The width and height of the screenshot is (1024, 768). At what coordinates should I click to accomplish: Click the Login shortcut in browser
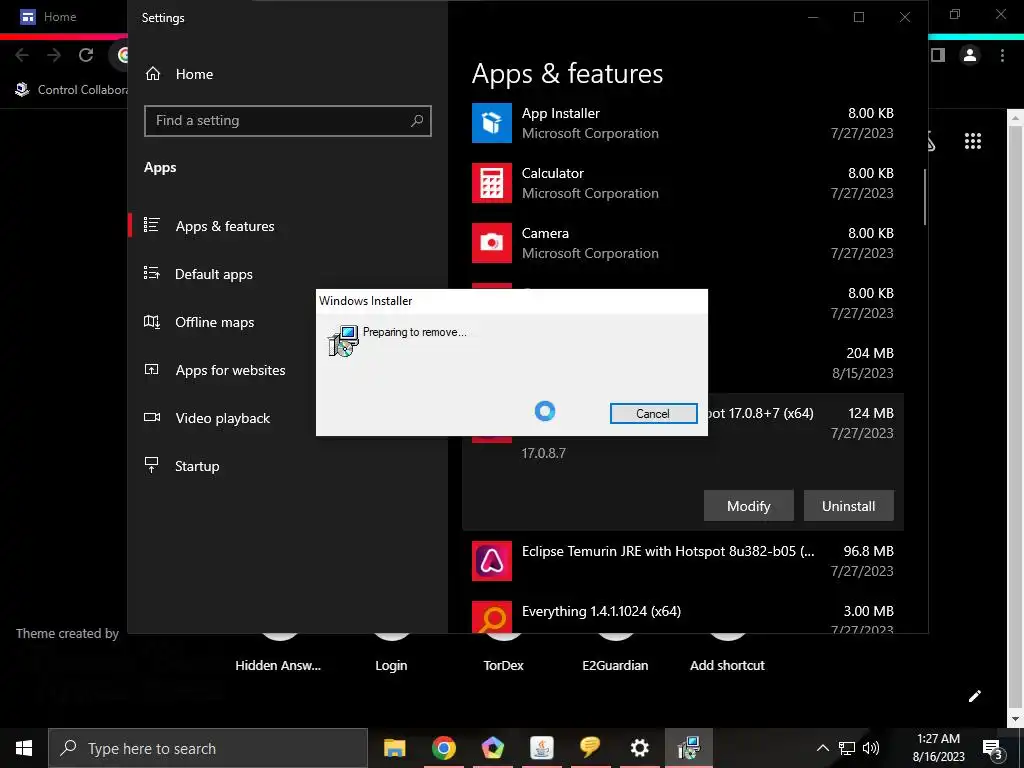[x=391, y=665]
